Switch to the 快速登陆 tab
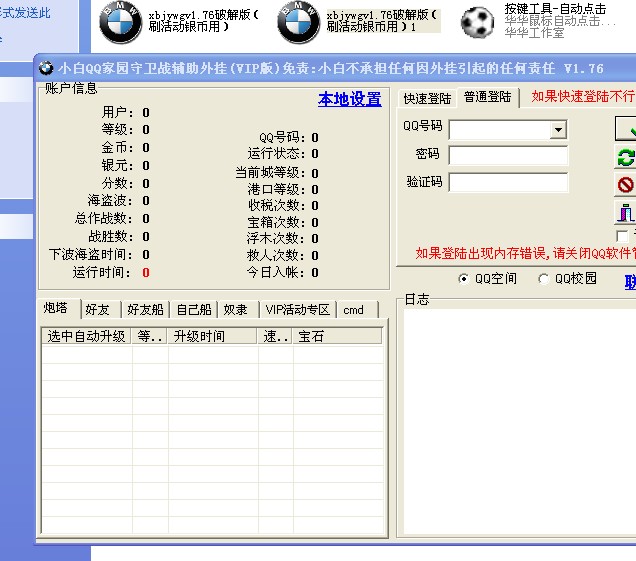 (x=427, y=98)
